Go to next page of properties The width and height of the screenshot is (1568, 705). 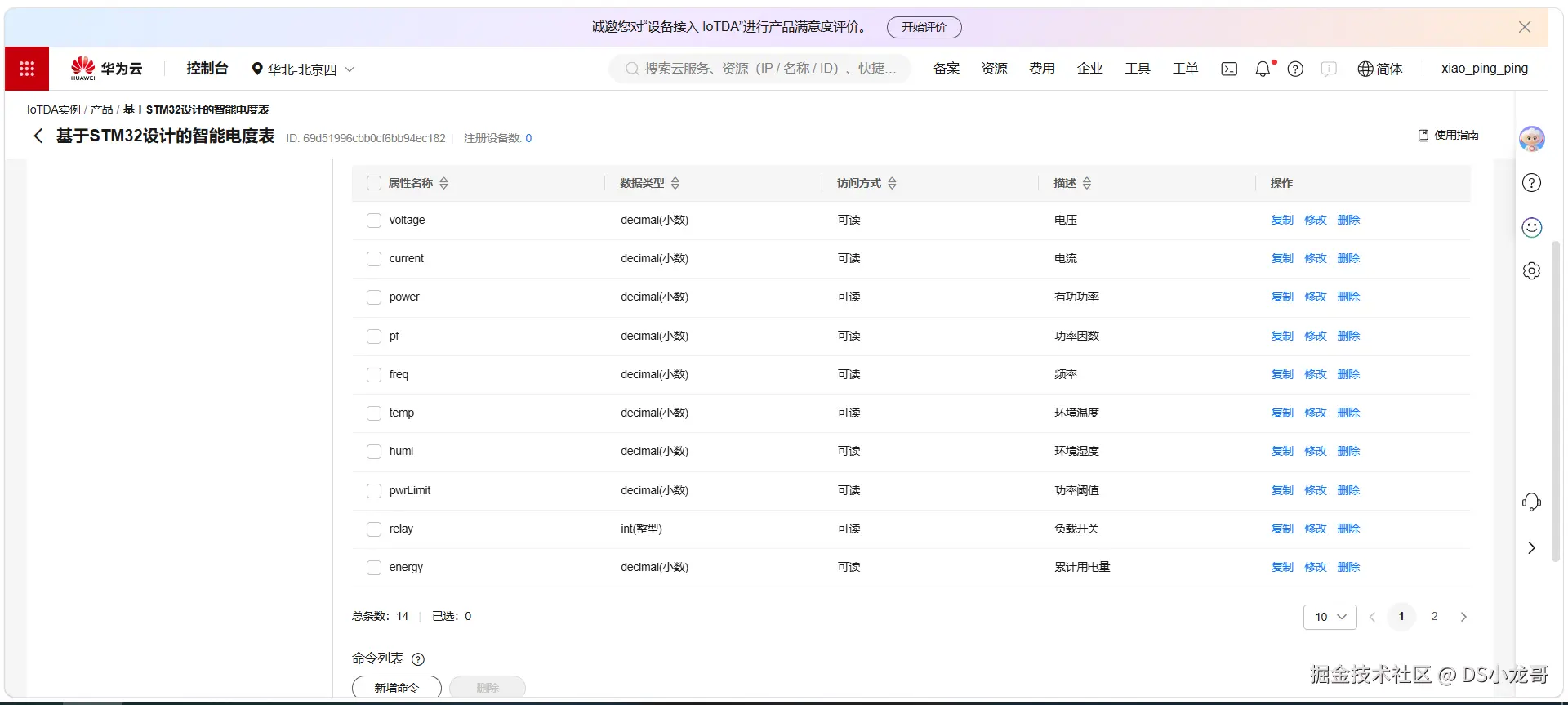coord(1463,617)
